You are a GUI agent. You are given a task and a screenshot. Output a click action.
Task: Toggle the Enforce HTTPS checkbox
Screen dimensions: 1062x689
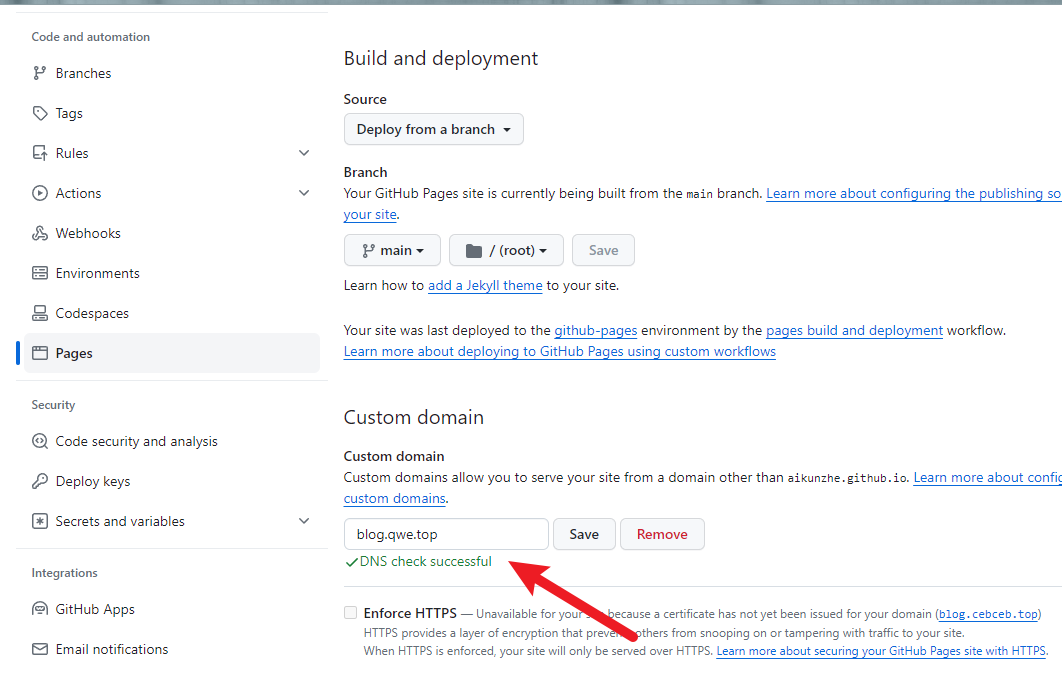coord(350,613)
